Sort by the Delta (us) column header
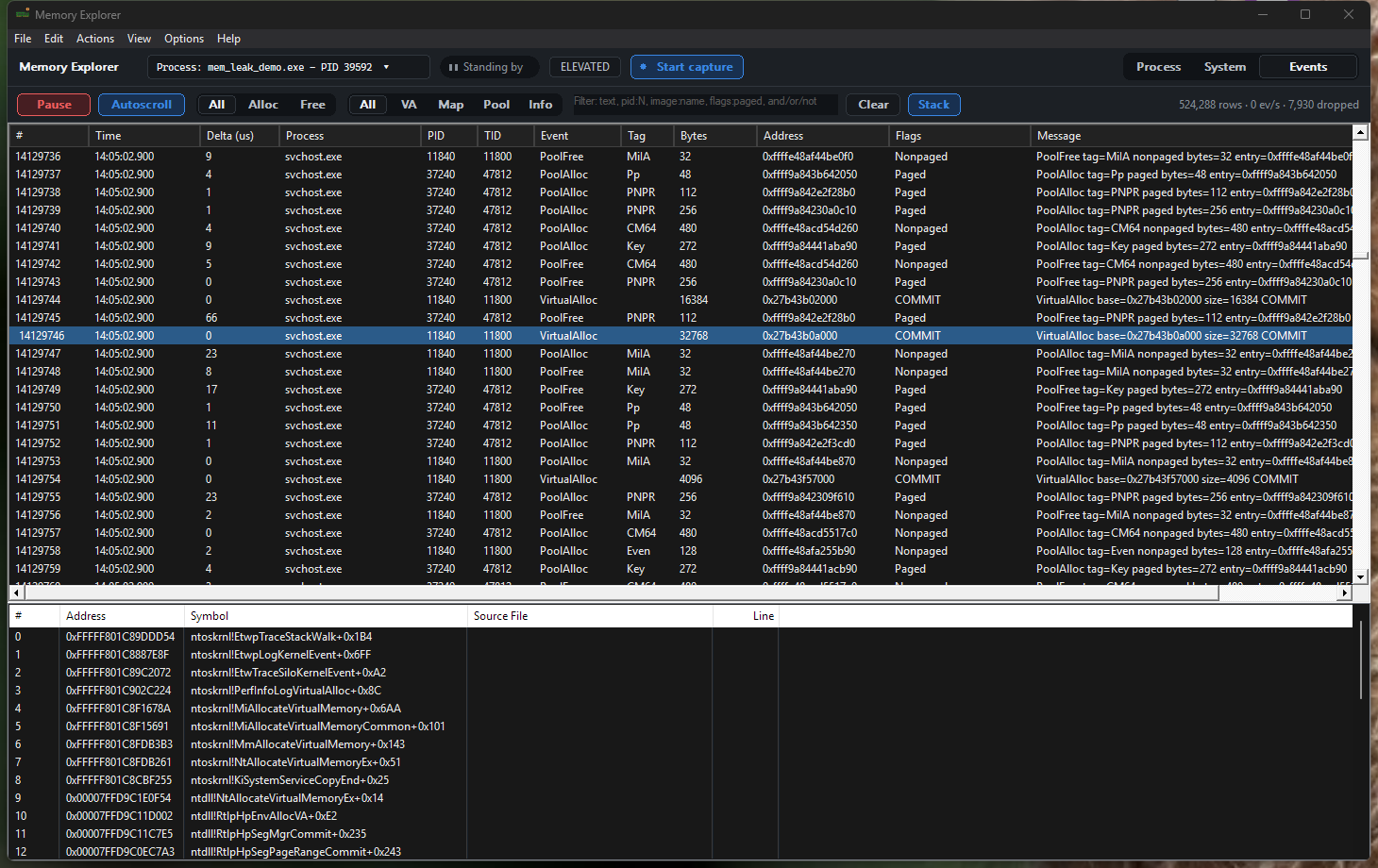Viewport: 1378px width, 868px height. [240, 136]
